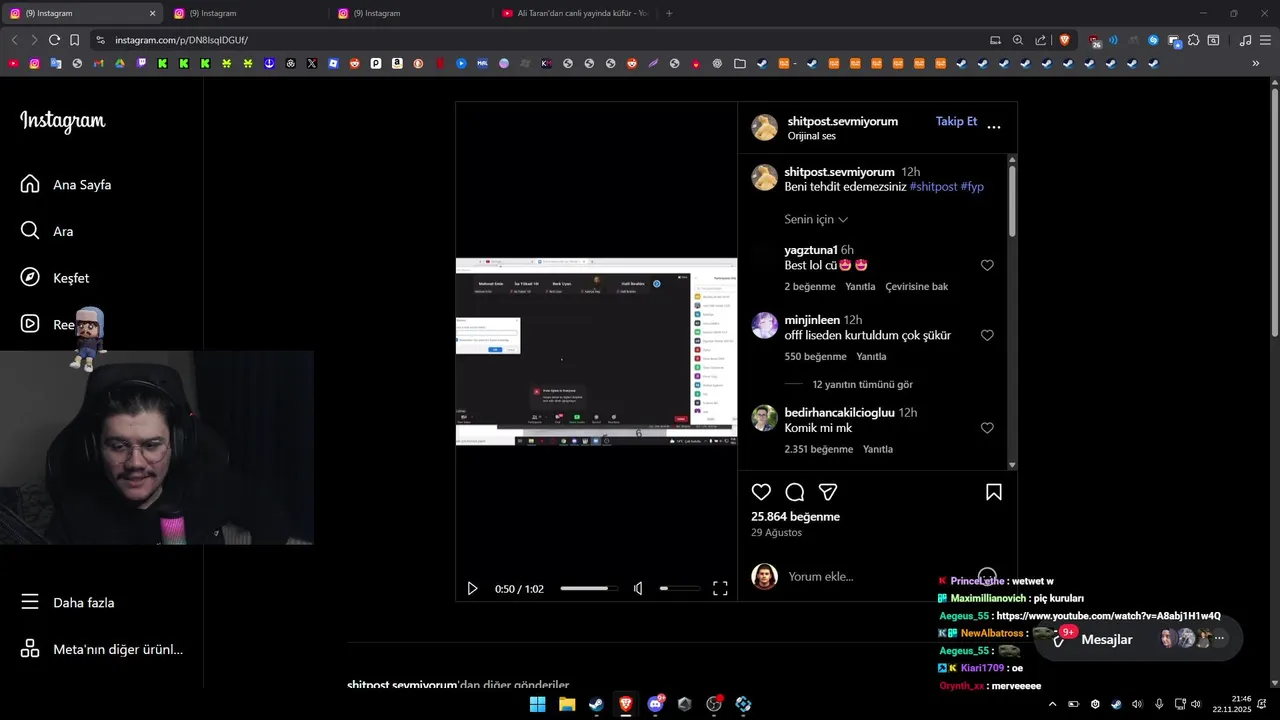Open Windows Start menu

[537, 704]
